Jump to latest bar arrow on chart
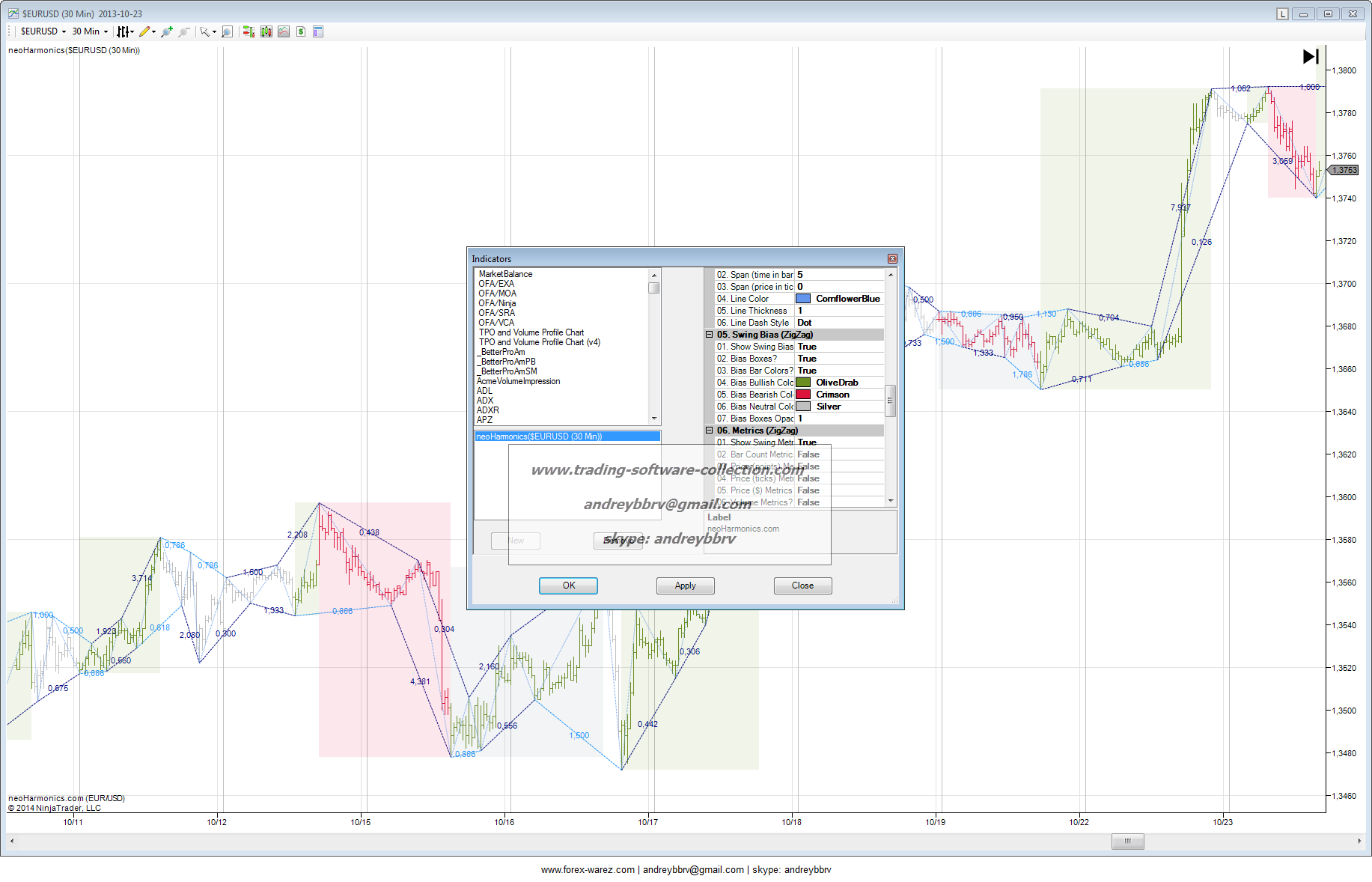The width and height of the screenshot is (1372, 882). pos(1310,57)
